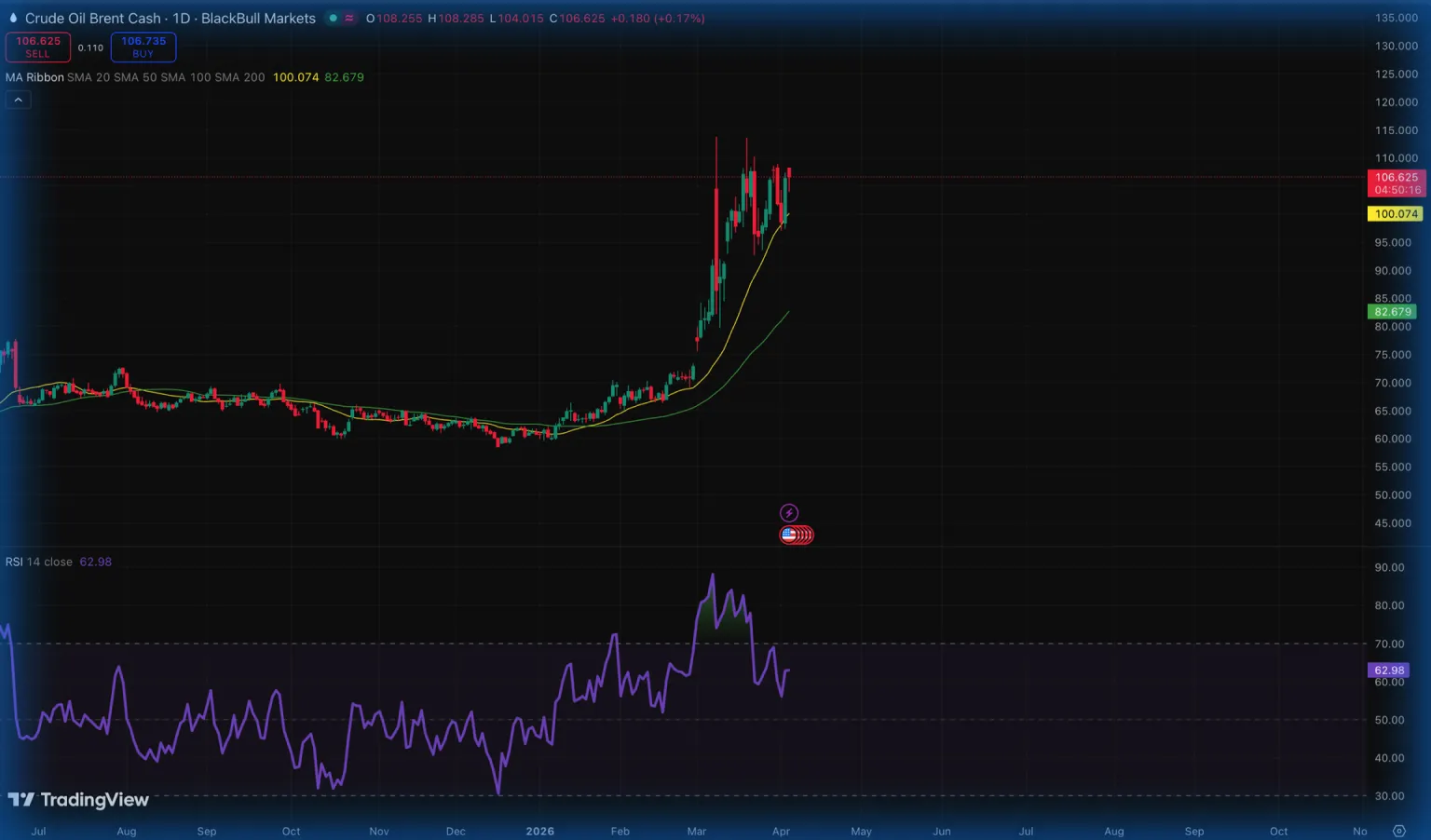Collapse the indicator legend with chevron
This screenshot has height=840, width=1431.
pos(18,100)
